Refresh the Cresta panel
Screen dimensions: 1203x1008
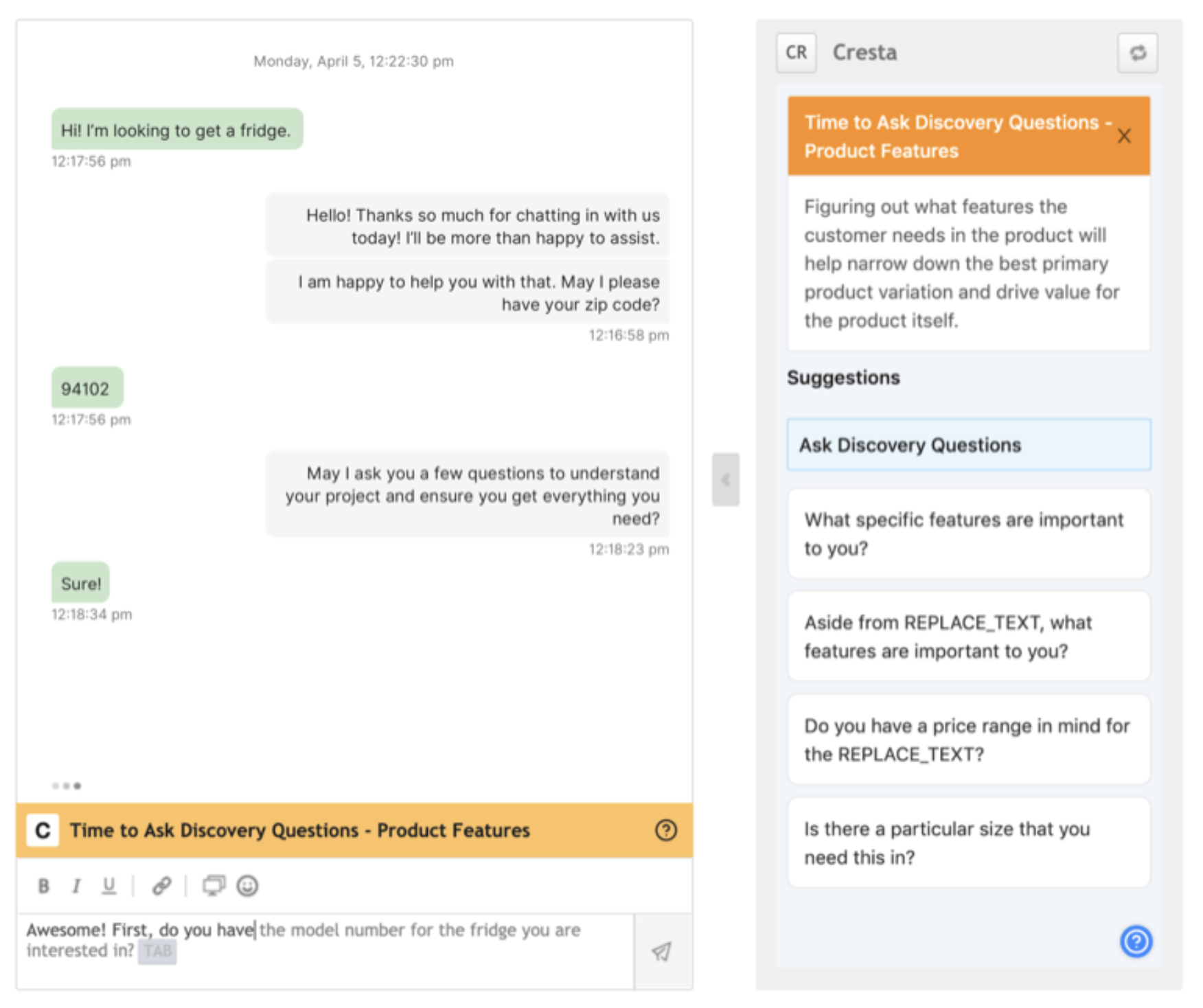point(1137,52)
